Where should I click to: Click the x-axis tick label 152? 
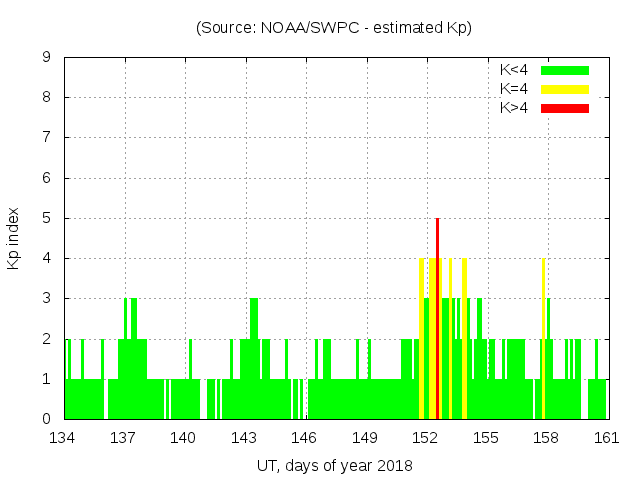click(426, 438)
